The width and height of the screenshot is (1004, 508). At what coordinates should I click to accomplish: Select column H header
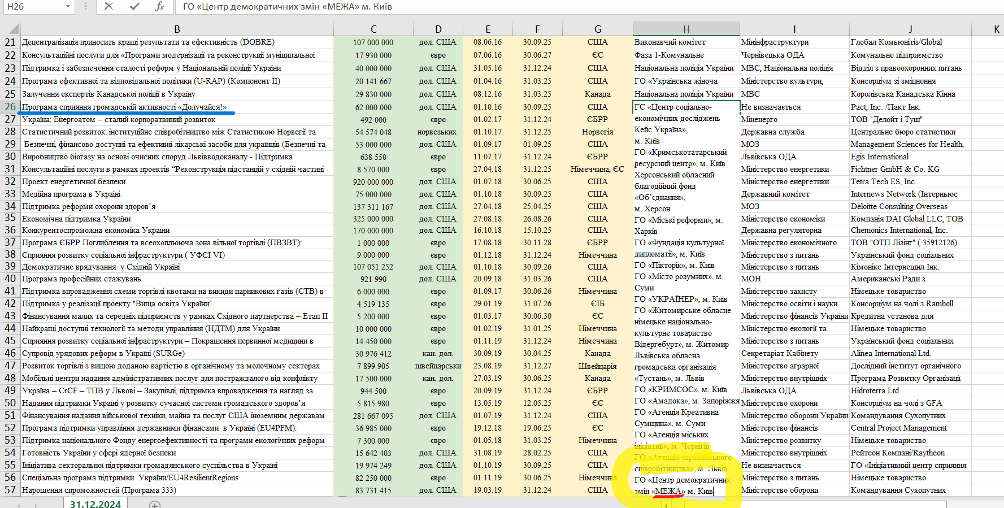686,29
